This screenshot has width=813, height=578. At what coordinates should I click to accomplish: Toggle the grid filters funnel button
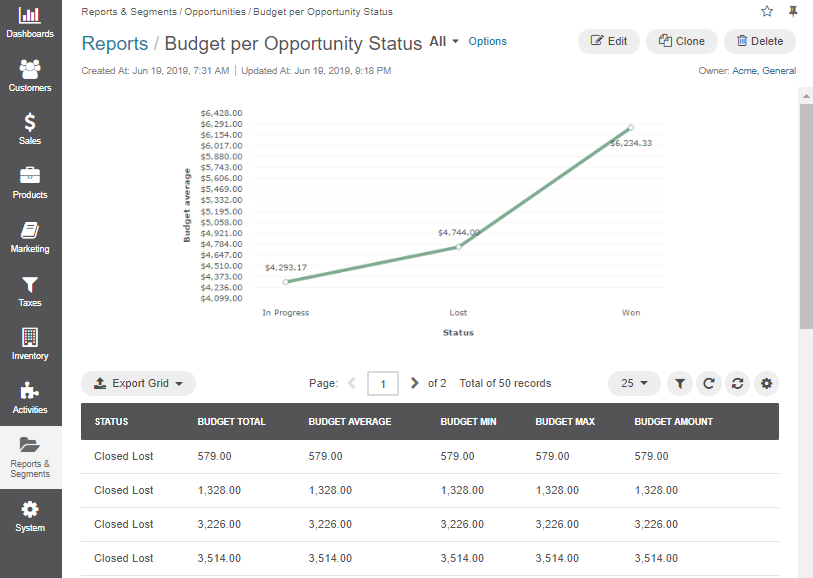click(x=680, y=384)
